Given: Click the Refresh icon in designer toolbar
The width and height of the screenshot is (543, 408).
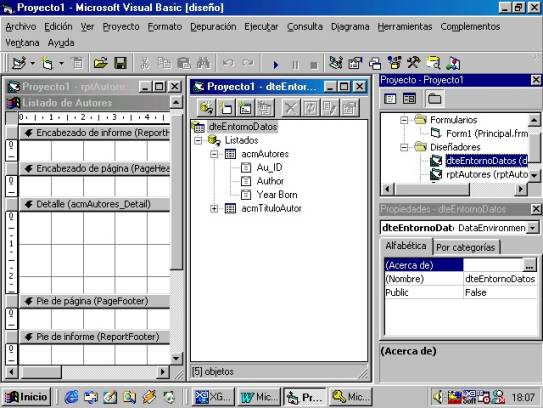Looking at the screenshot, I should tap(310, 108).
